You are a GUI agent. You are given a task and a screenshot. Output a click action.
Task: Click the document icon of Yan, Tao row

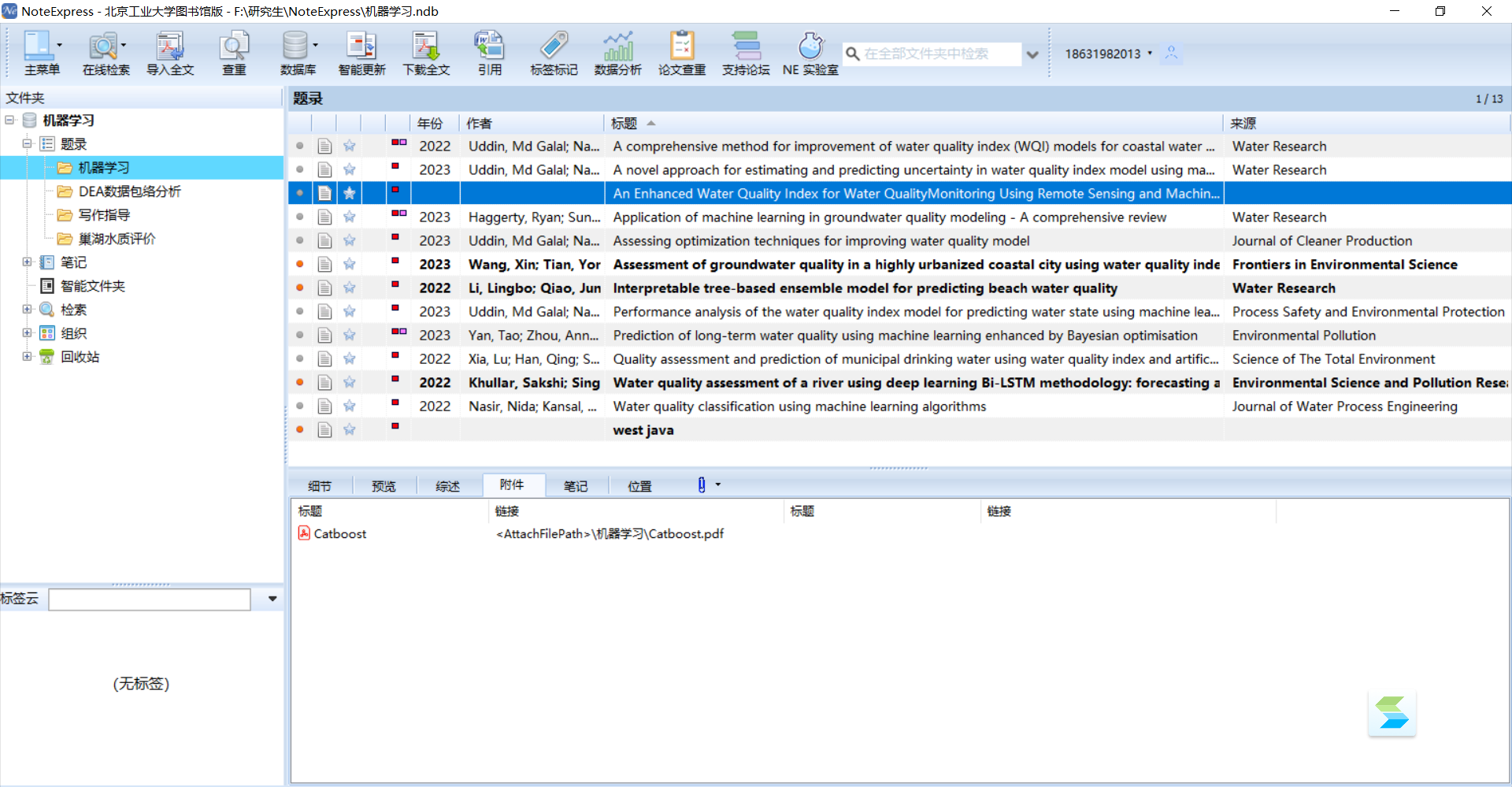324,336
